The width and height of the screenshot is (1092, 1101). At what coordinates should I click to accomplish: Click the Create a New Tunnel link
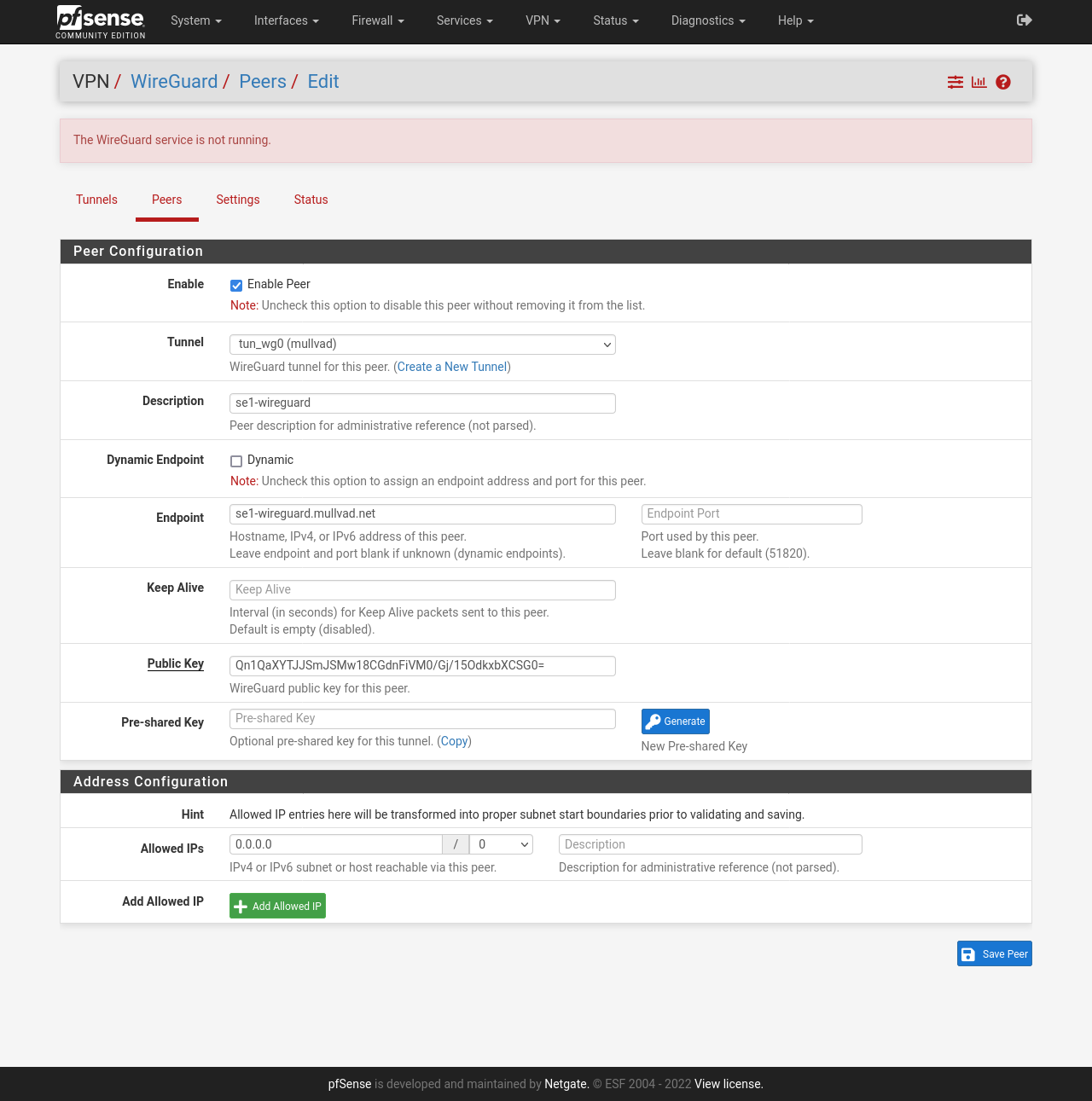click(x=451, y=367)
